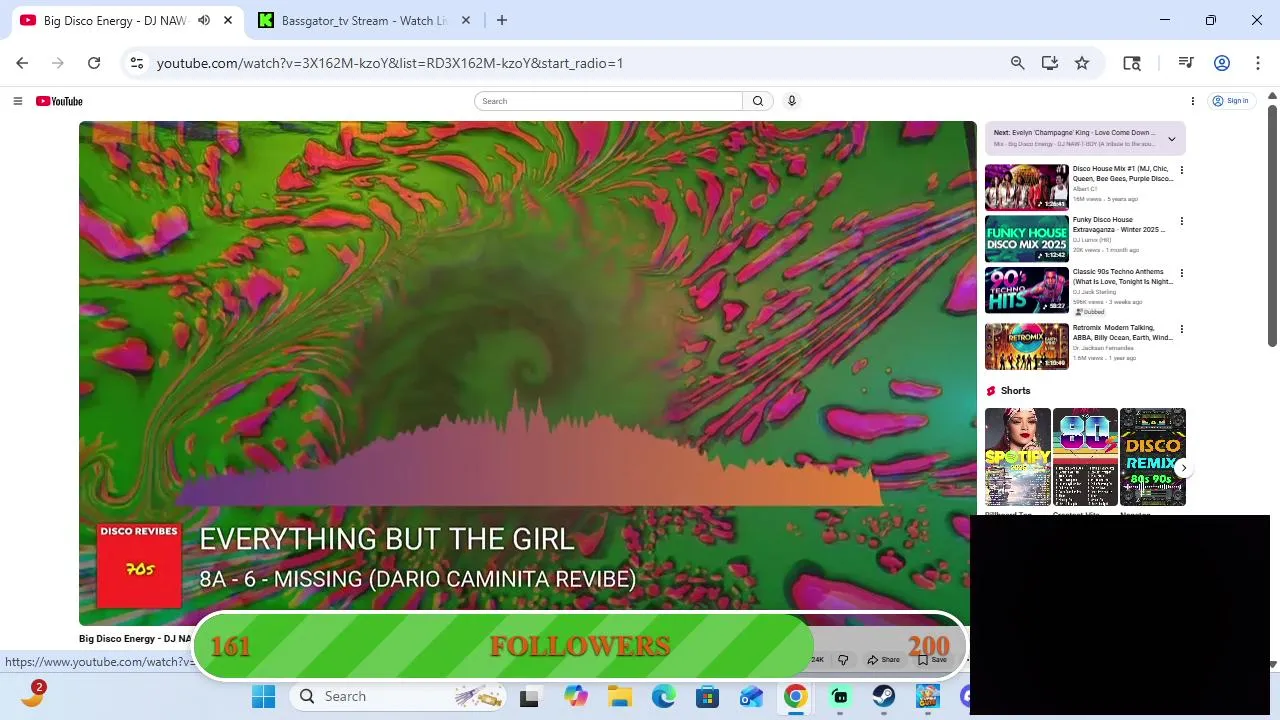Screen dimensions: 1280x720
Task: Dislike the video with the thumbs-down button
Action: click(x=843, y=660)
